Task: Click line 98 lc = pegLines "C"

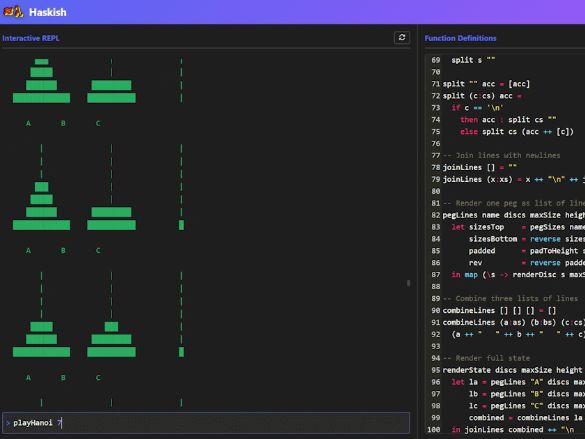Action: 527,406
